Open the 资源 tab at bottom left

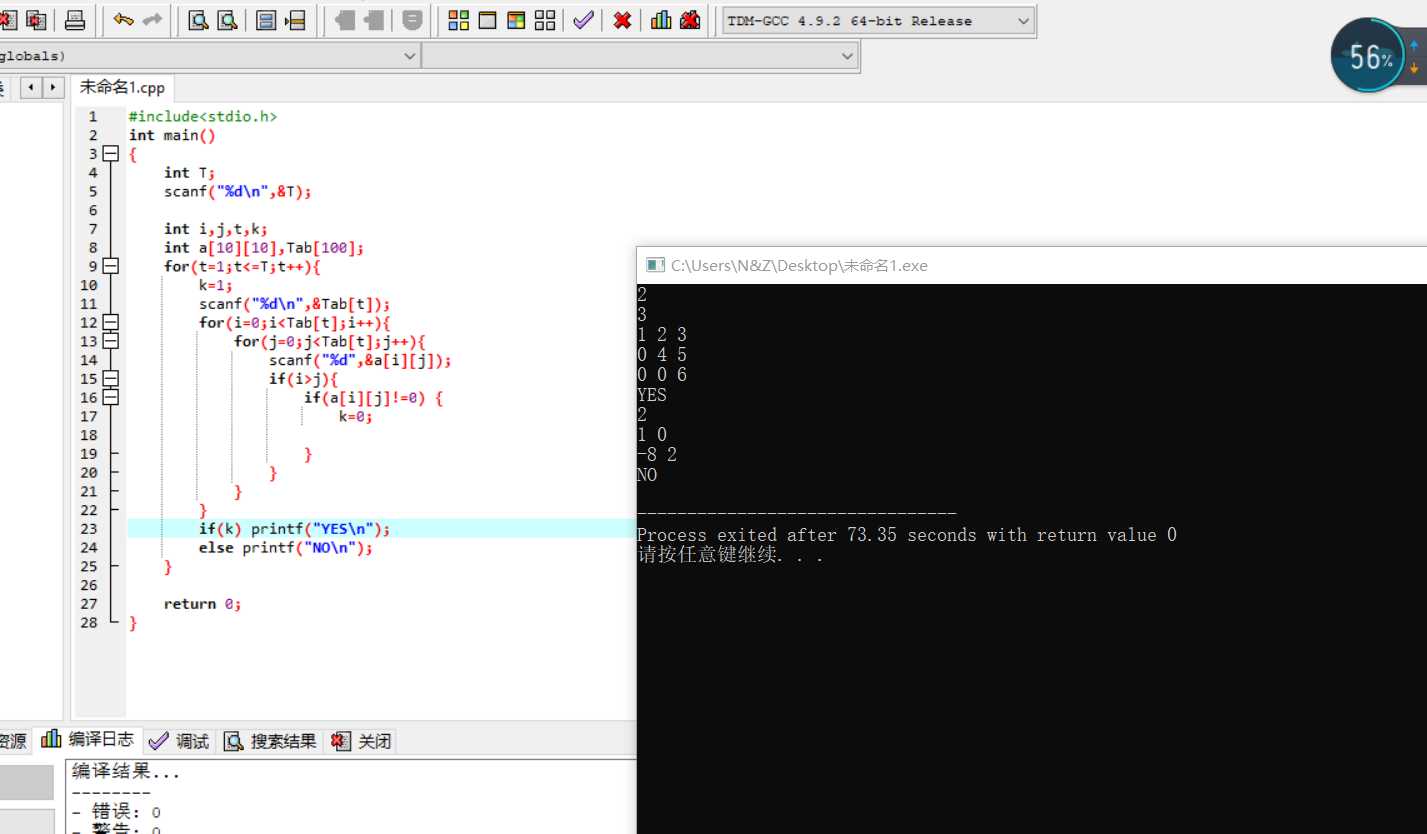[14, 741]
